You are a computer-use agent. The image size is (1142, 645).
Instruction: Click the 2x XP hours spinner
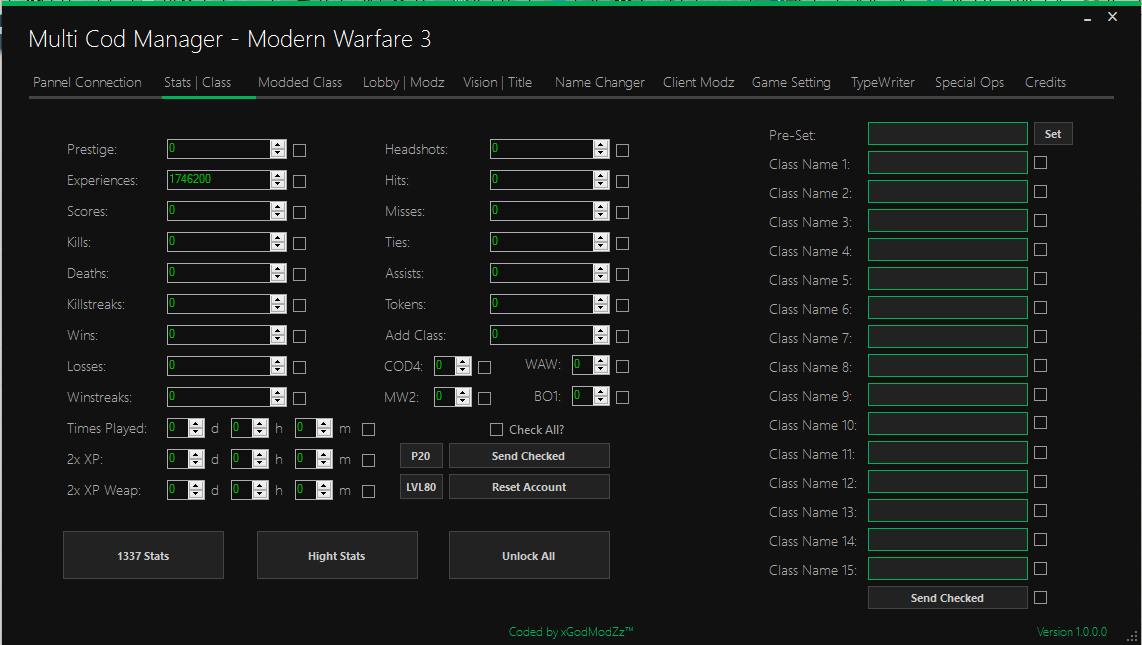(260, 459)
